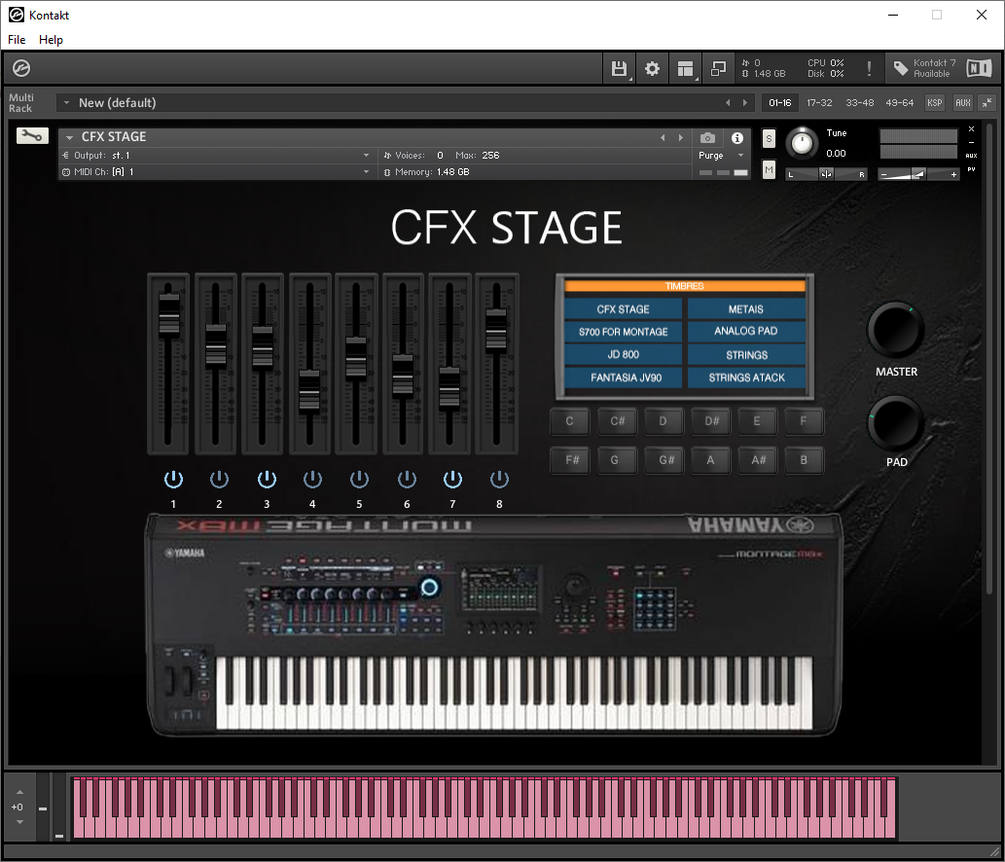
Task: Click the instrument pan L-R slider
Action: (826, 174)
